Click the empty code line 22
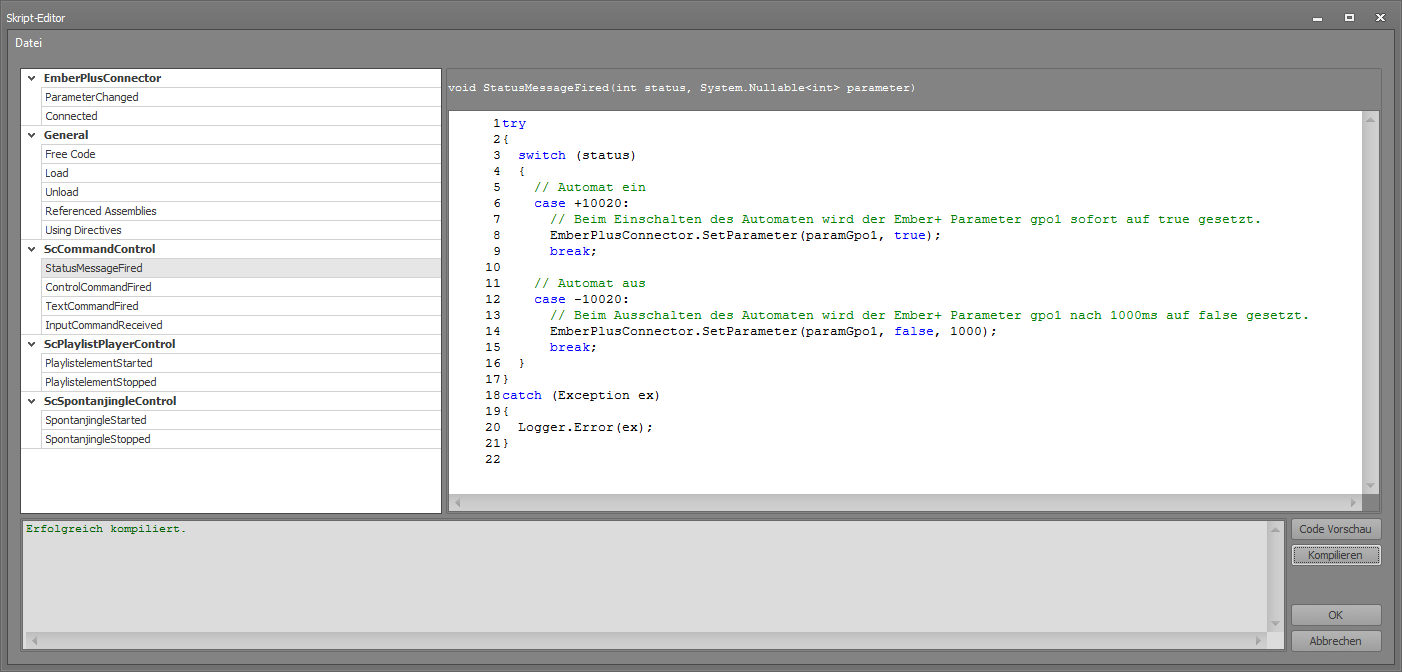 (x=930, y=459)
